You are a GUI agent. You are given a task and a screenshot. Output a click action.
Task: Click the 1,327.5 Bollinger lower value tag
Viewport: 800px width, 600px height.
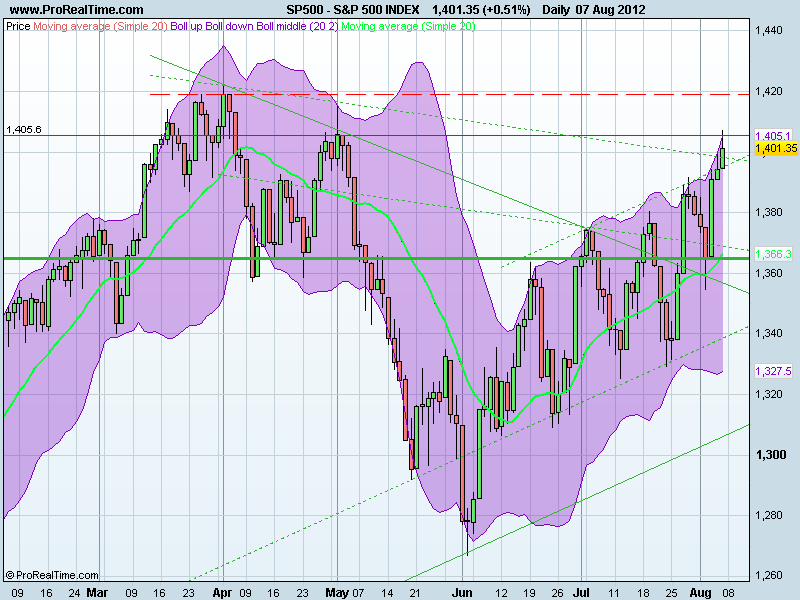[773, 371]
